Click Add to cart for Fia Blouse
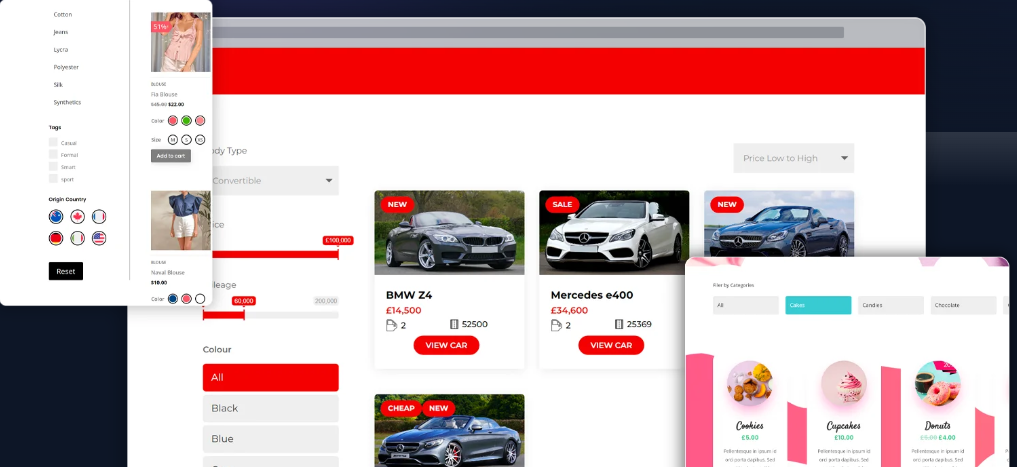1017x467 pixels. tap(171, 156)
